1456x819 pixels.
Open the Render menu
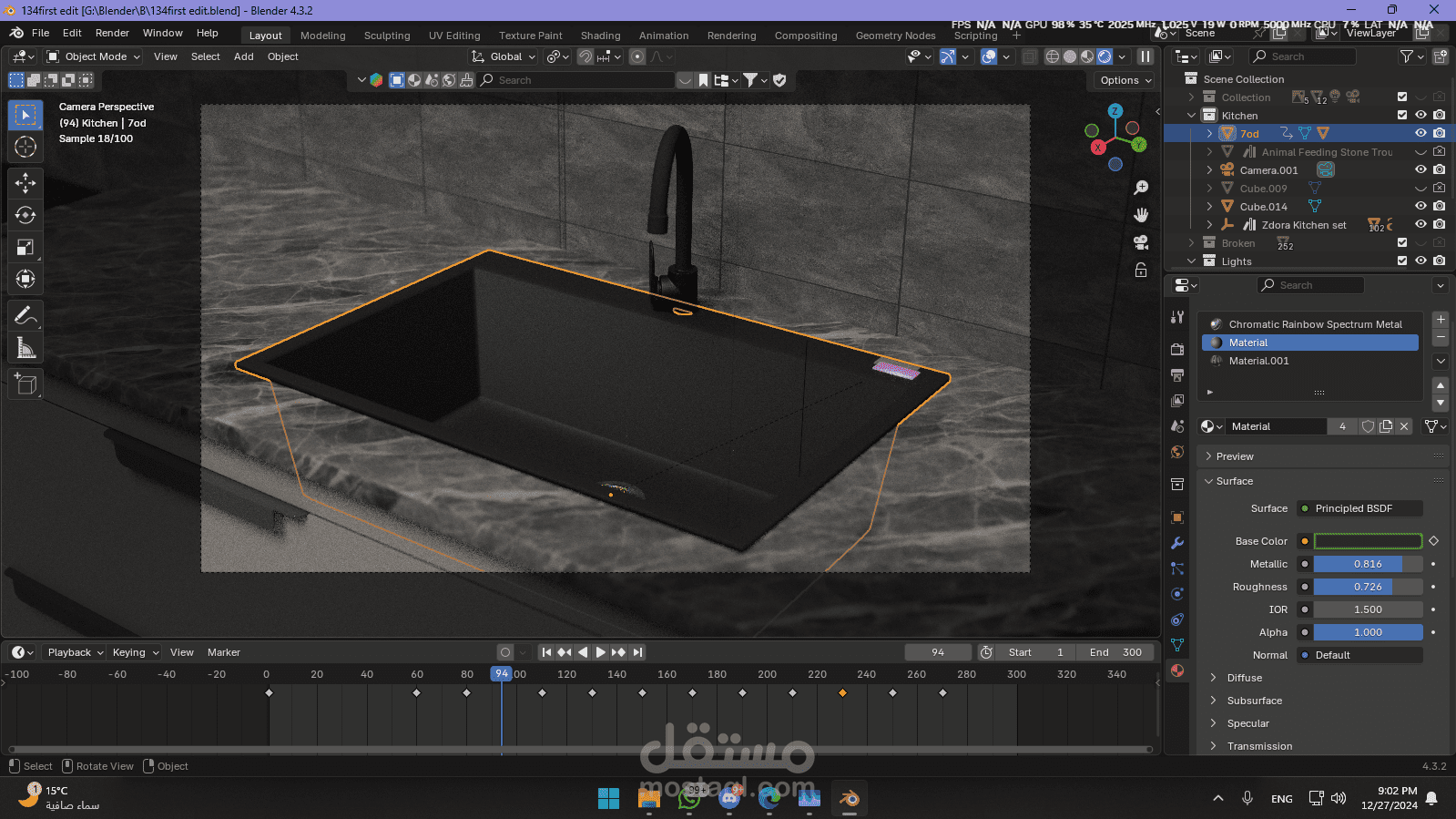click(x=112, y=33)
